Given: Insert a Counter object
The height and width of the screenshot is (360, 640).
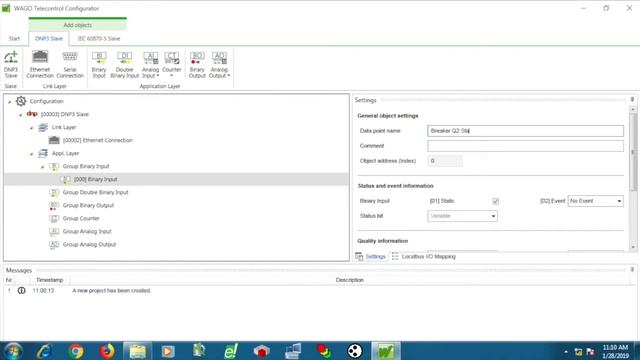Looking at the screenshot, I should coord(171,64).
